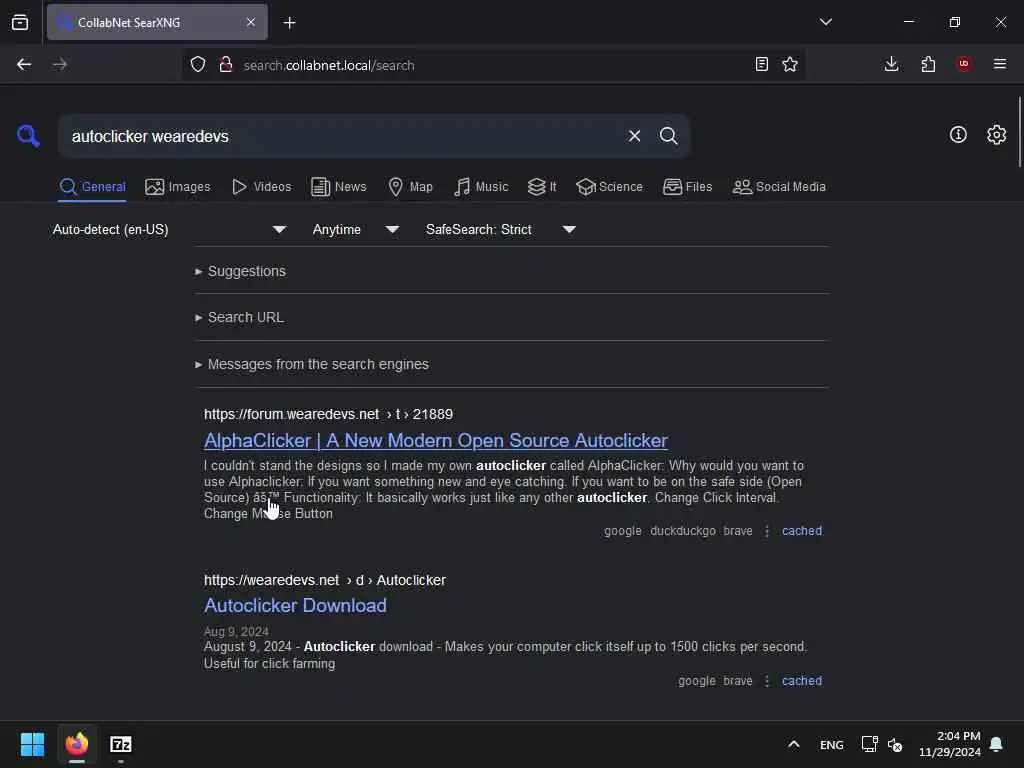Switch to the Files tab
The width and height of the screenshot is (1024, 768).
tap(687, 187)
